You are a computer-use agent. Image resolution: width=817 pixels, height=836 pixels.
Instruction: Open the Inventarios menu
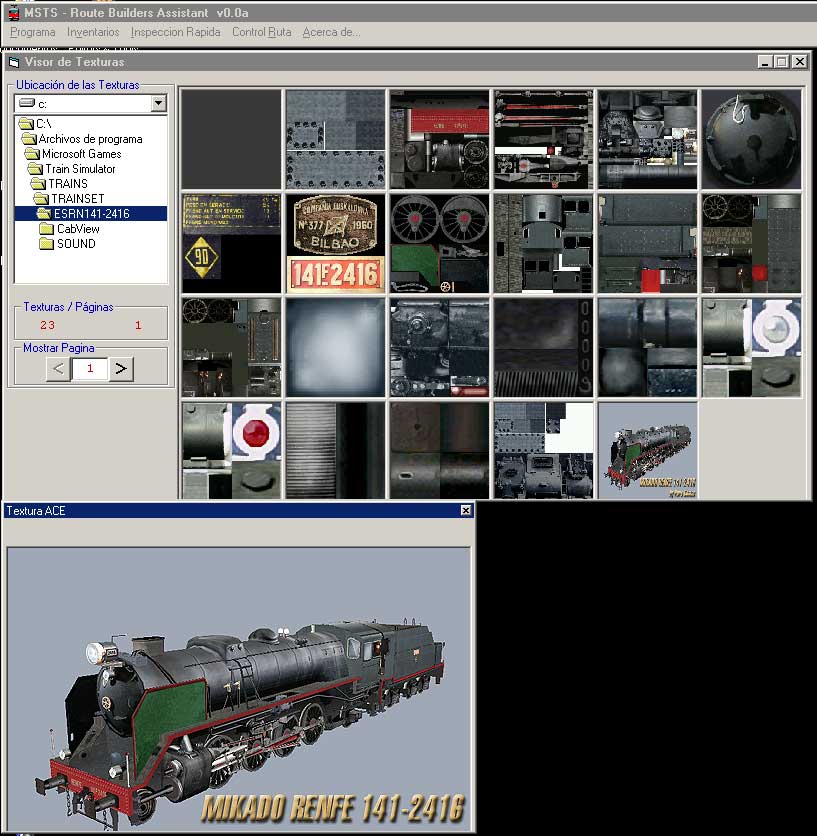tap(92, 32)
